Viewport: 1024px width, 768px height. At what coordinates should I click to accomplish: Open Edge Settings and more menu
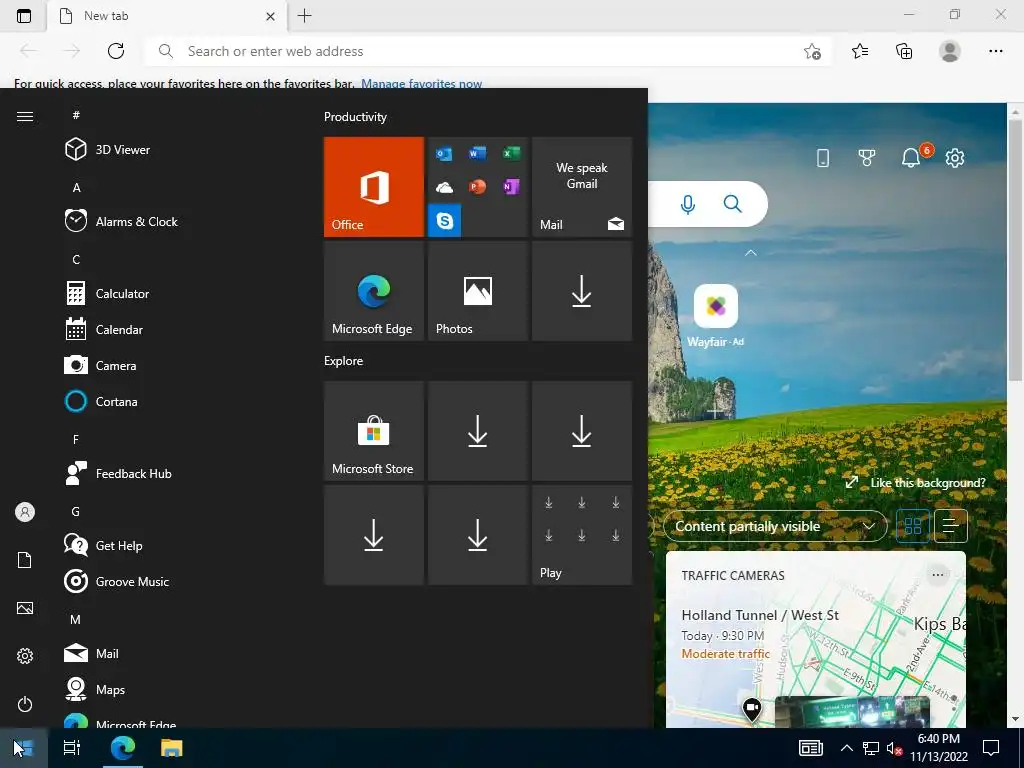[x=995, y=51]
